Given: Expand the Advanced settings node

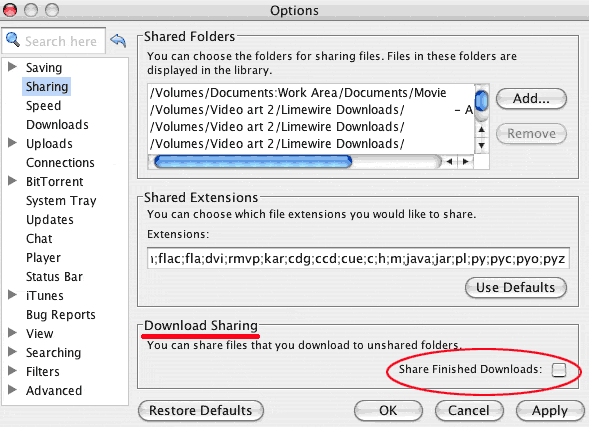Looking at the screenshot, I should tap(12, 390).
